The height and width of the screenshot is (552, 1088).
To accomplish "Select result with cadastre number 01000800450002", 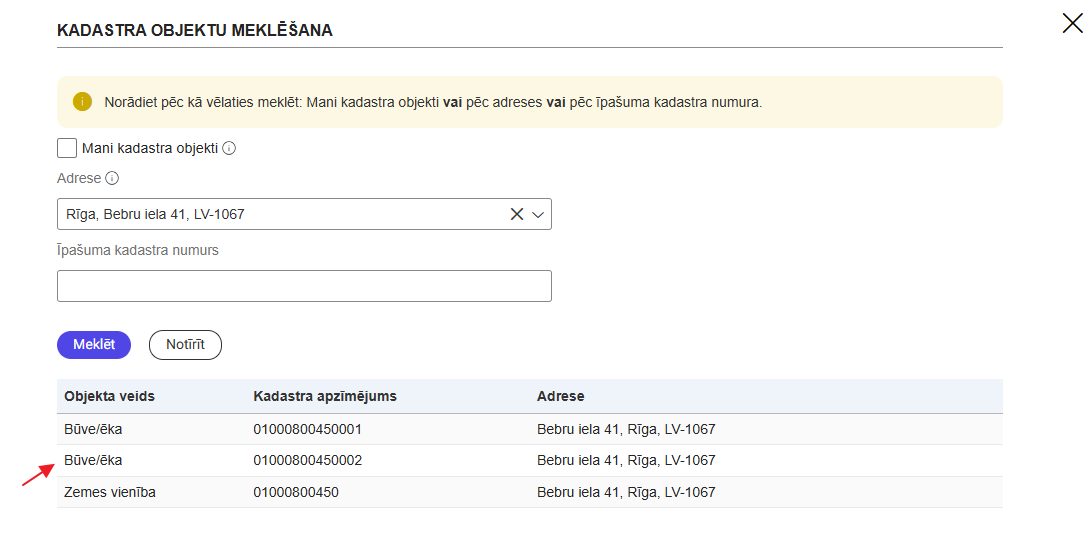I will [x=308, y=461].
